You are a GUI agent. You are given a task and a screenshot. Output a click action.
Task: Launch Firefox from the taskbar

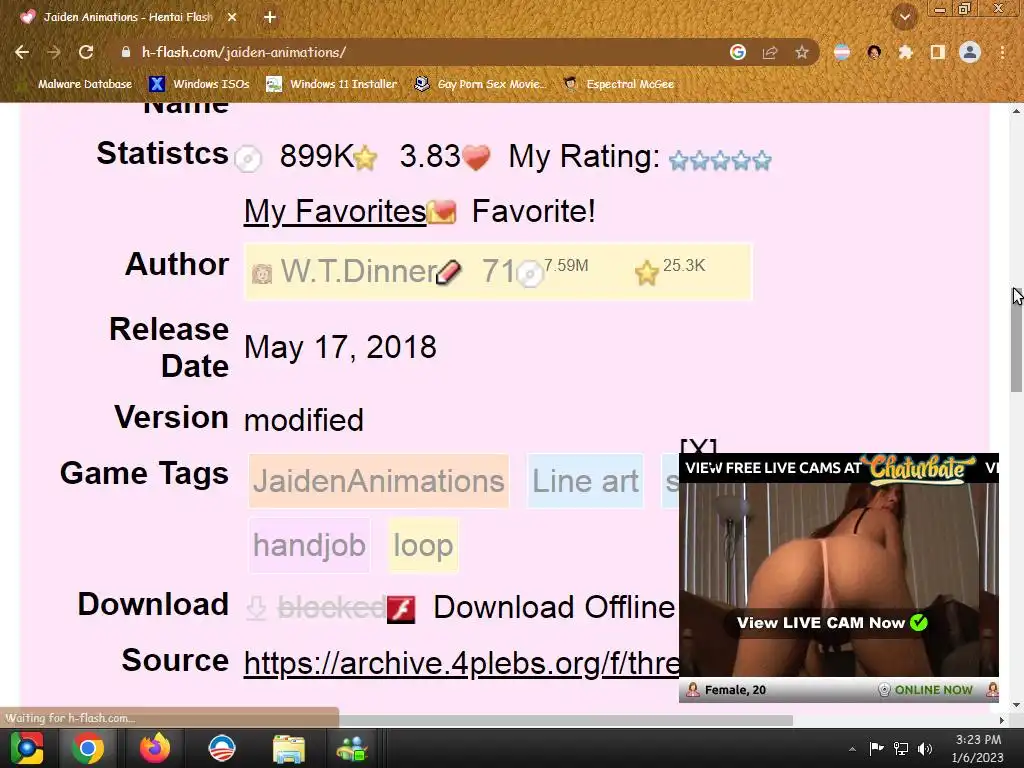(x=155, y=748)
